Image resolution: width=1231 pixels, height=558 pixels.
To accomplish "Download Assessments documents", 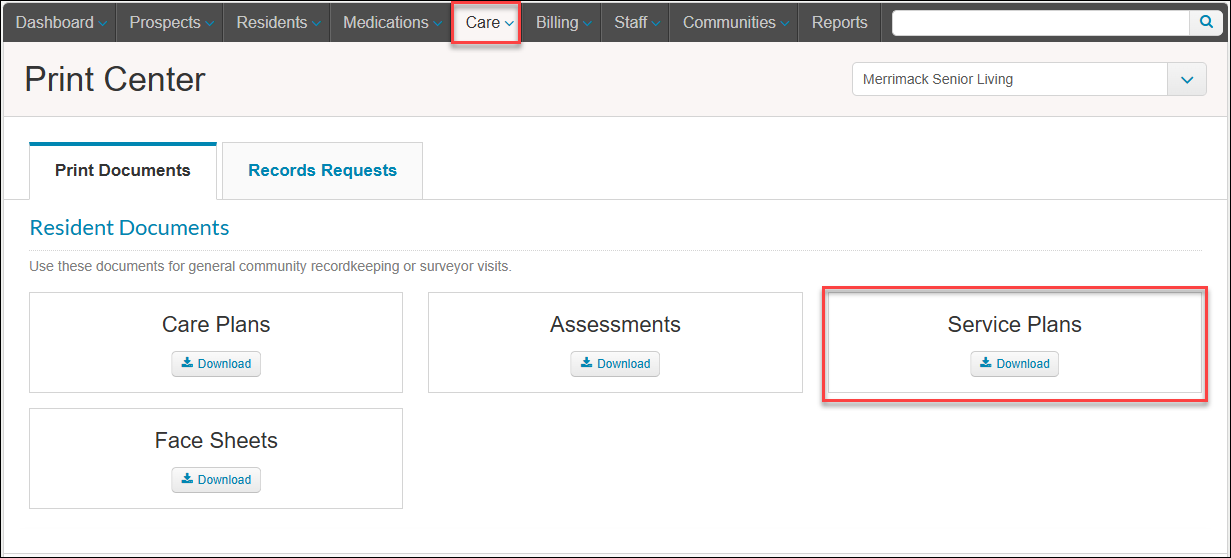I will (615, 364).
